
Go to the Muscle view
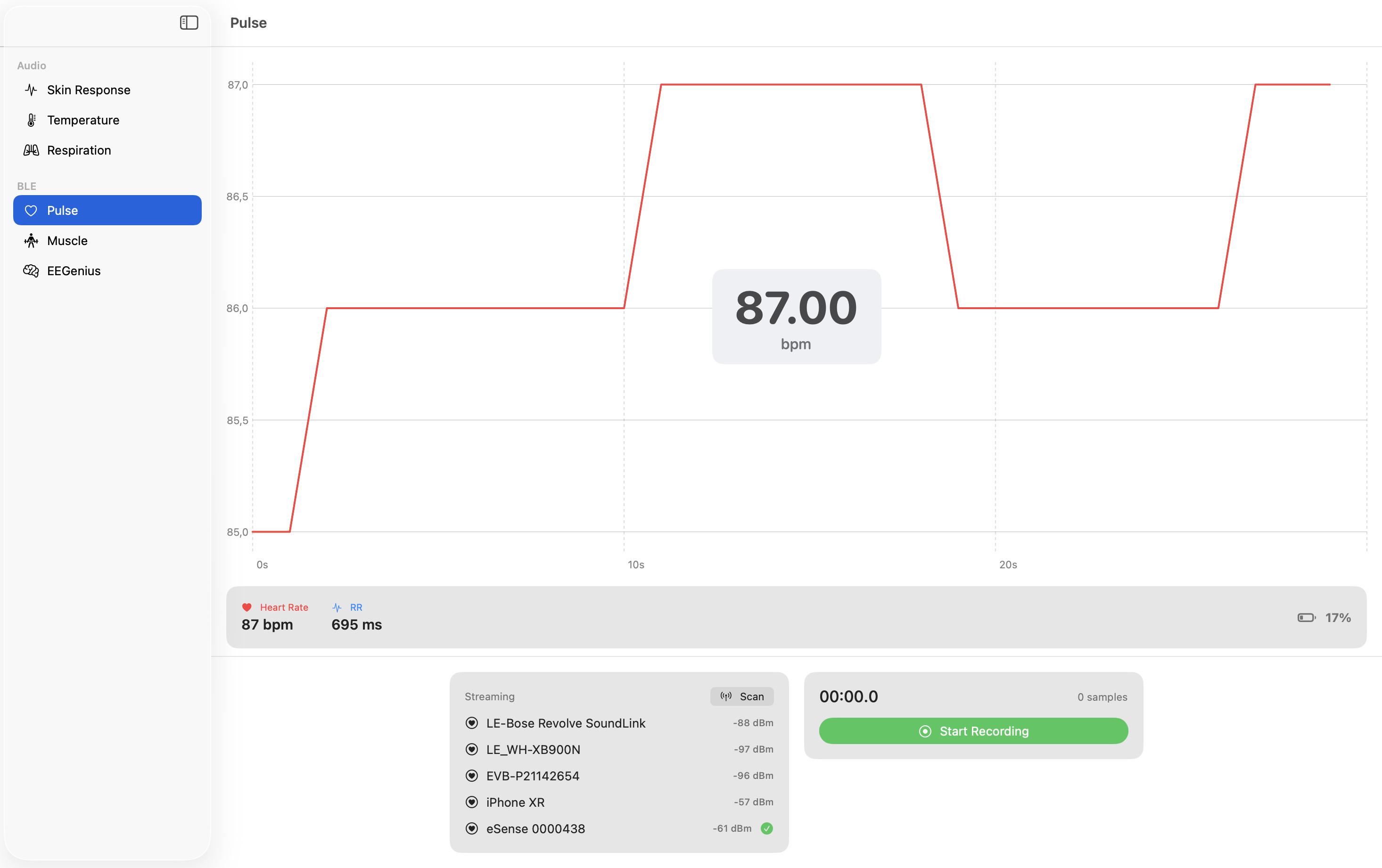coord(107,240)
